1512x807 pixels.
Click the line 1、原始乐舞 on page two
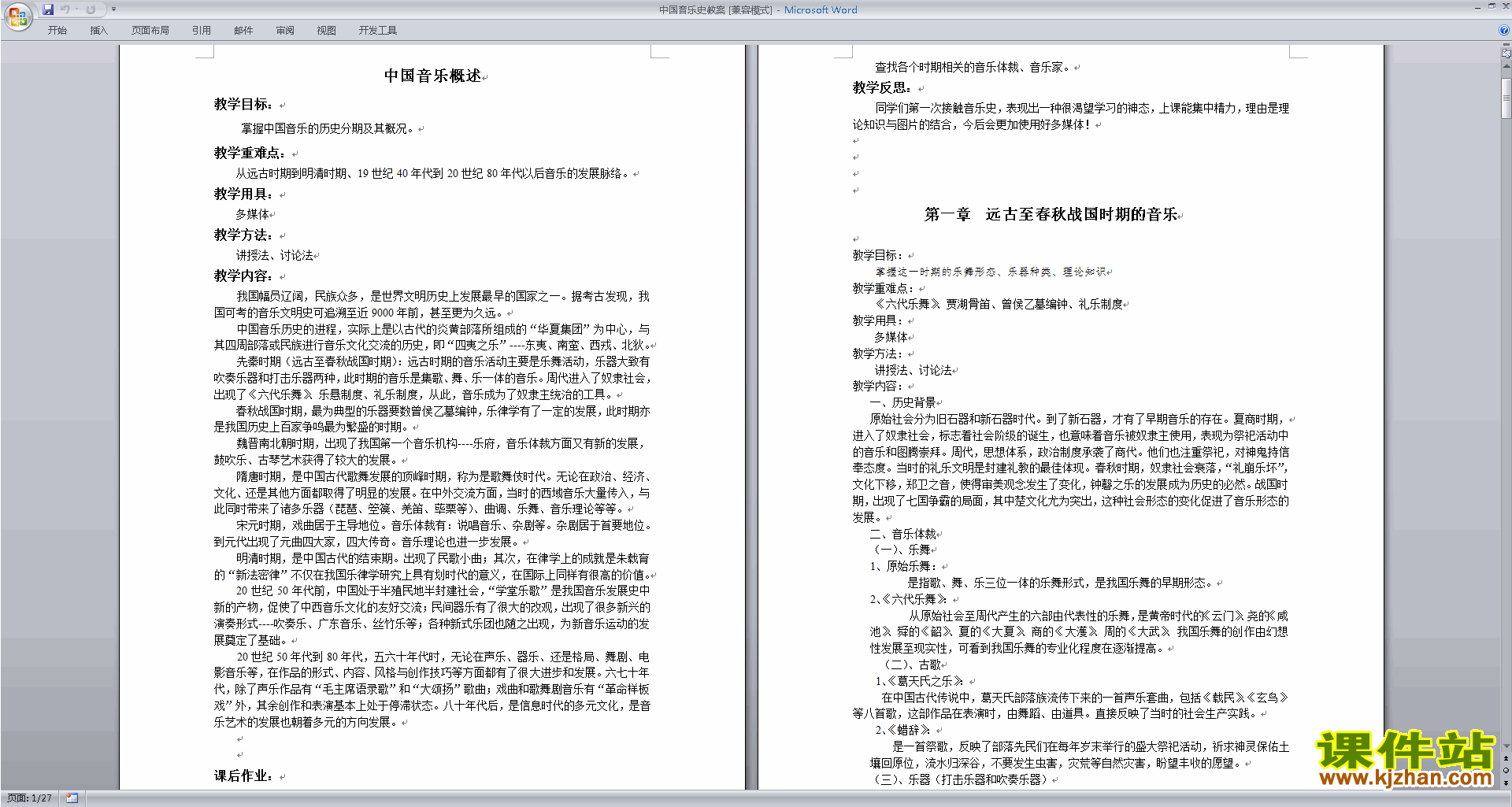point(903,566)
